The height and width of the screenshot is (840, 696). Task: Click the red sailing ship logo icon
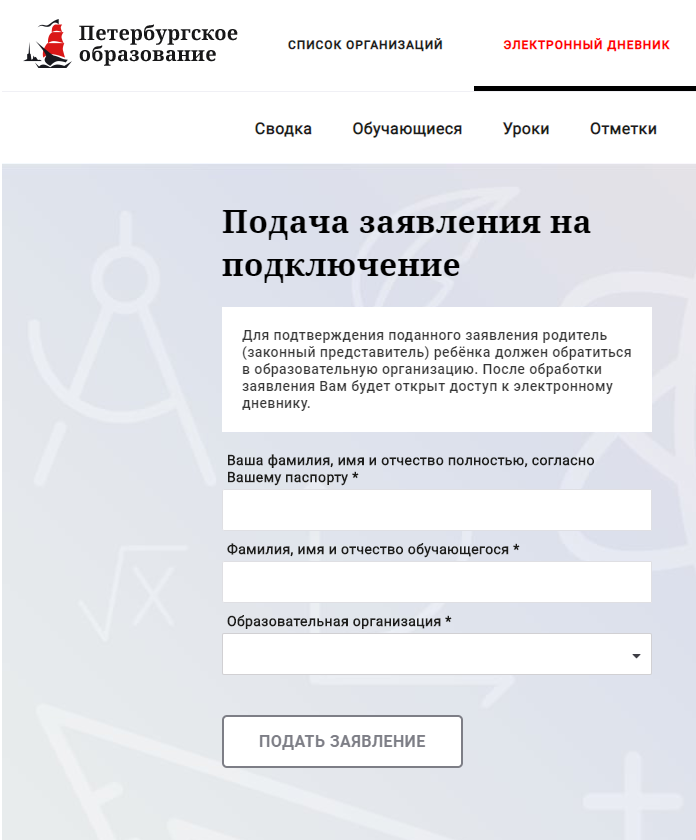(x=48, y=44)
